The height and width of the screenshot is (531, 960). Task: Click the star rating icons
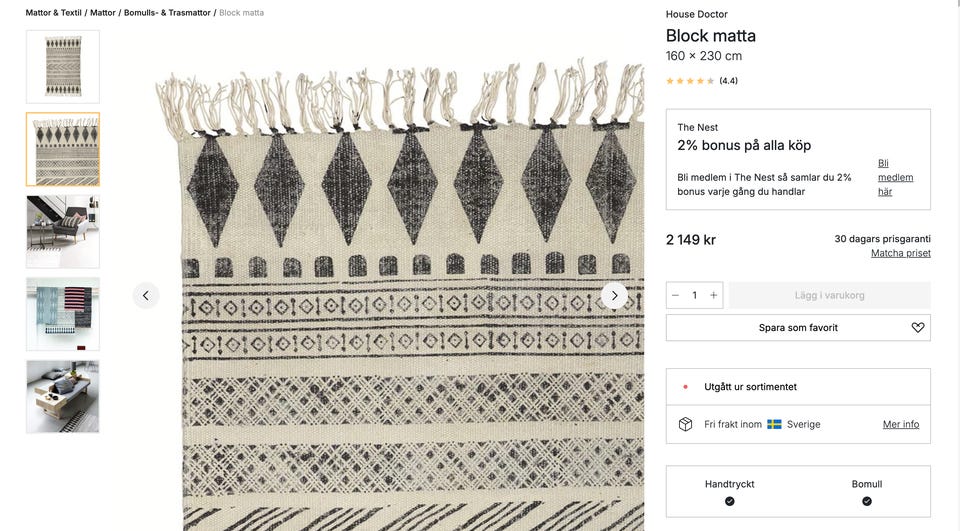(x=690, y=81)
